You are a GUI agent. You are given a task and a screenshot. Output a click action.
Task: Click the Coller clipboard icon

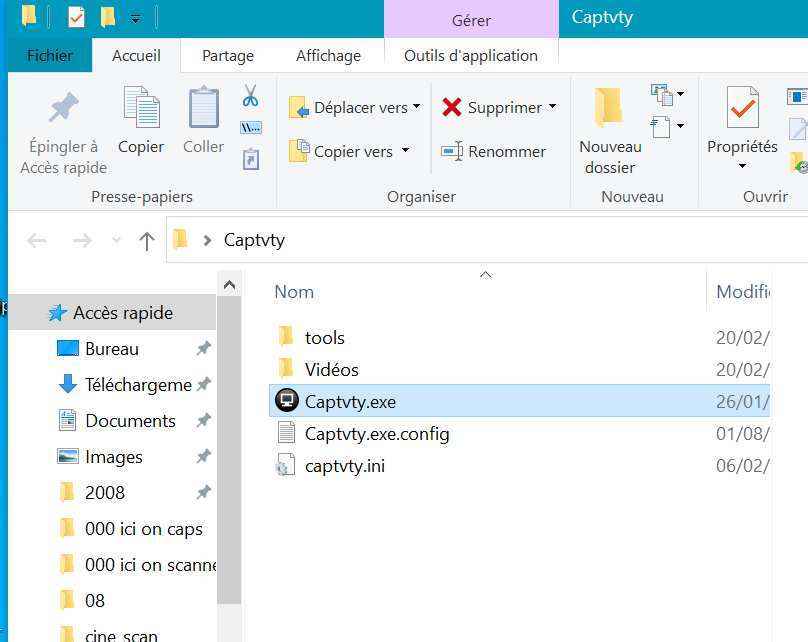click(204, 107)
